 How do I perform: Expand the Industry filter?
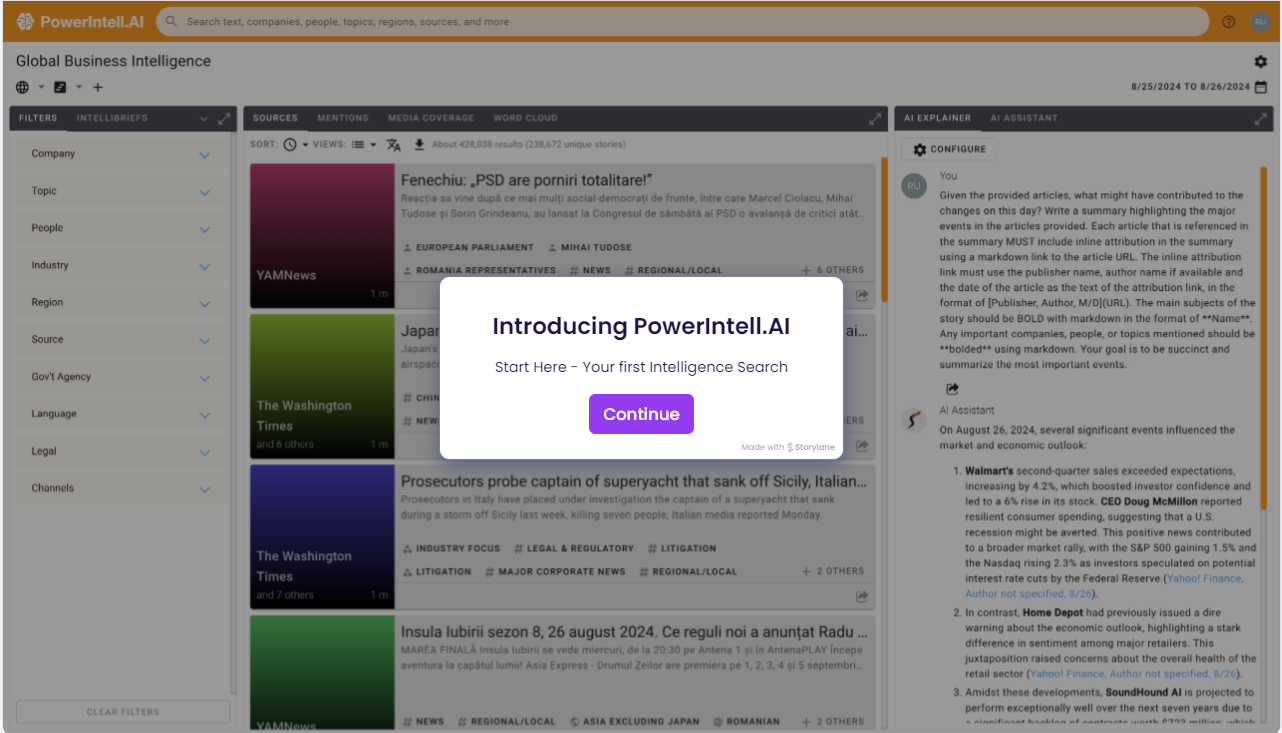pos(120,265)
